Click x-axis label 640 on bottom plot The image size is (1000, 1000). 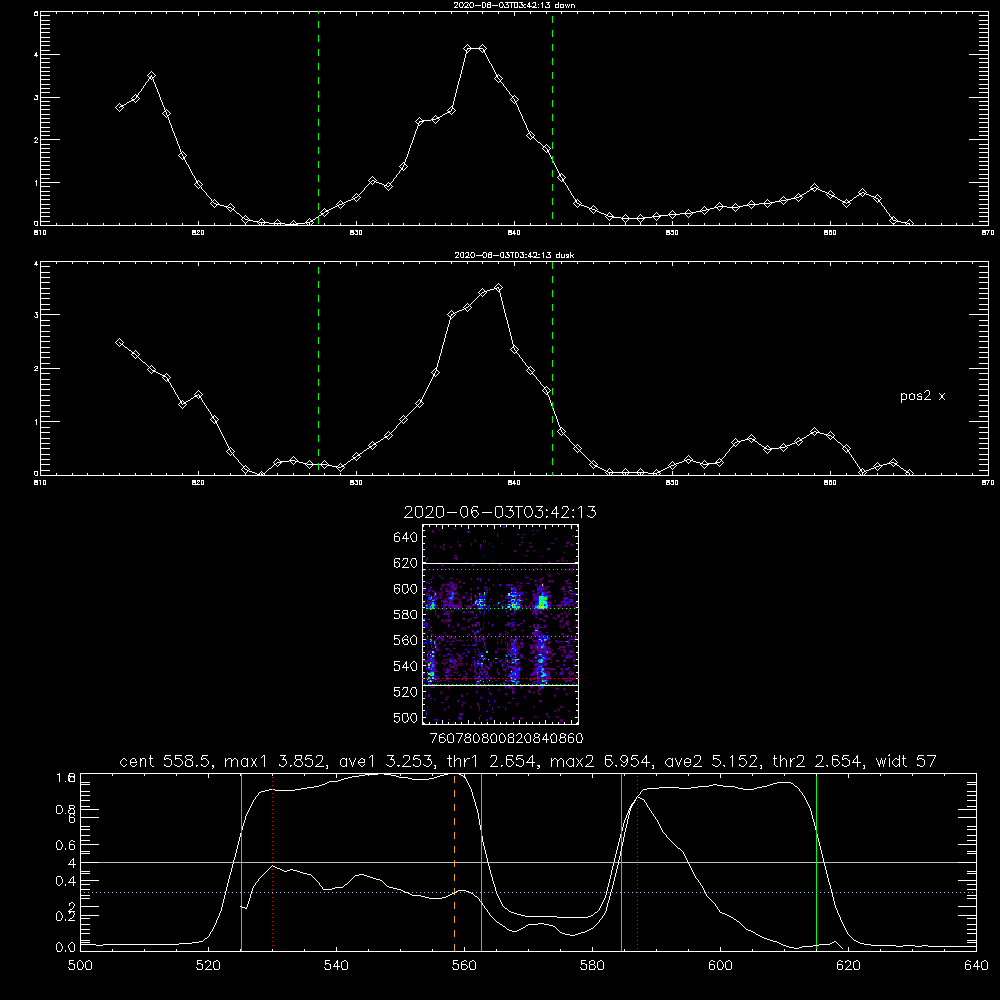click(976, 966)
